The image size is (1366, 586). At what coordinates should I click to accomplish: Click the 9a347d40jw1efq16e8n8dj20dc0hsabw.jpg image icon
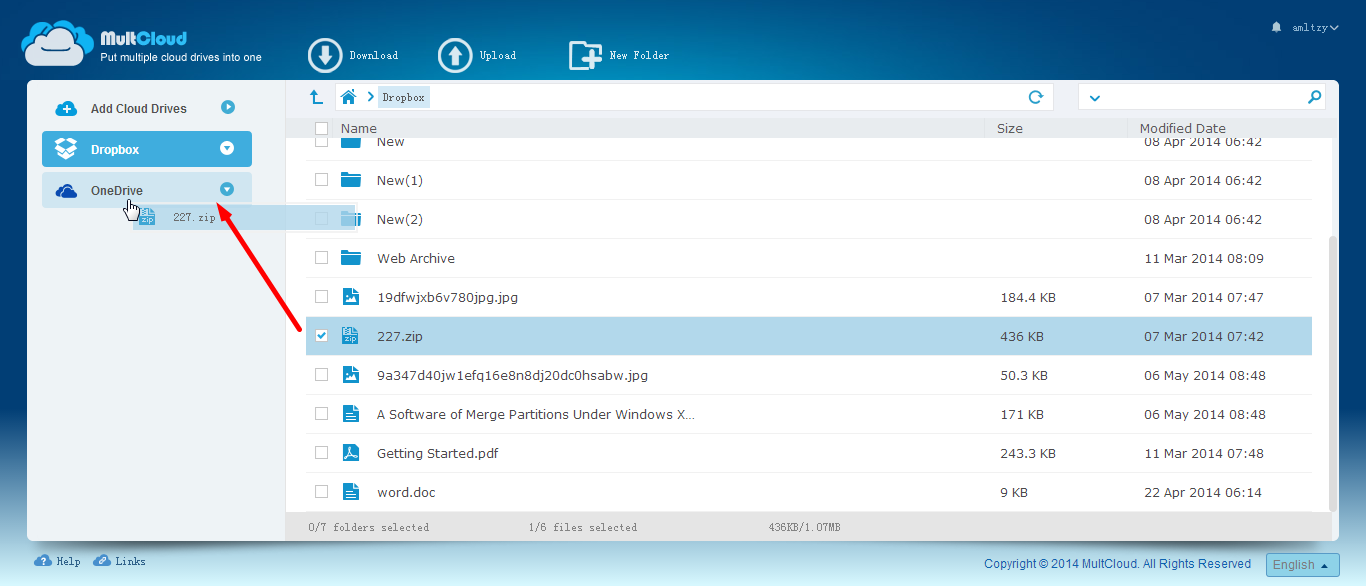350,375
